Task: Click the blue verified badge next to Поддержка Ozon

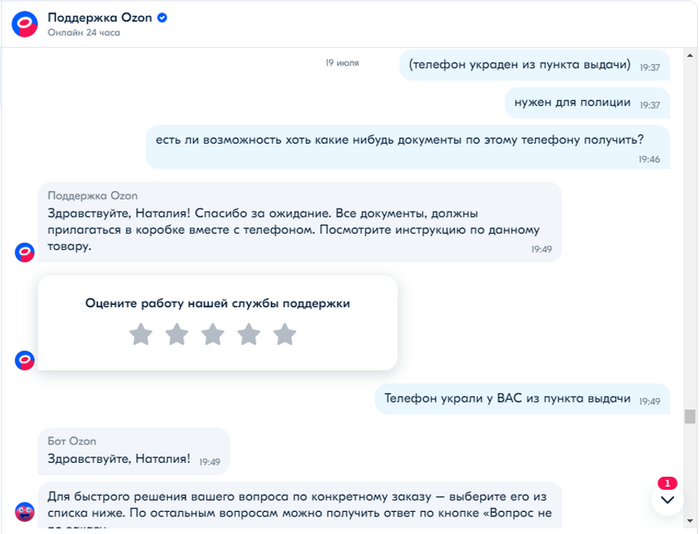Action: coord(162,18)
